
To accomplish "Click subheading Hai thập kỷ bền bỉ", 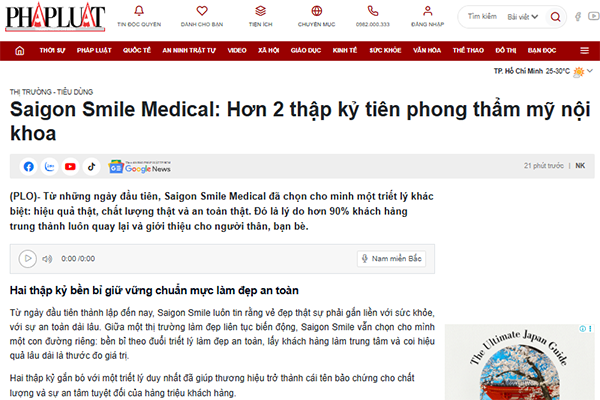I will pyautogui.click(x=154, y=291).
